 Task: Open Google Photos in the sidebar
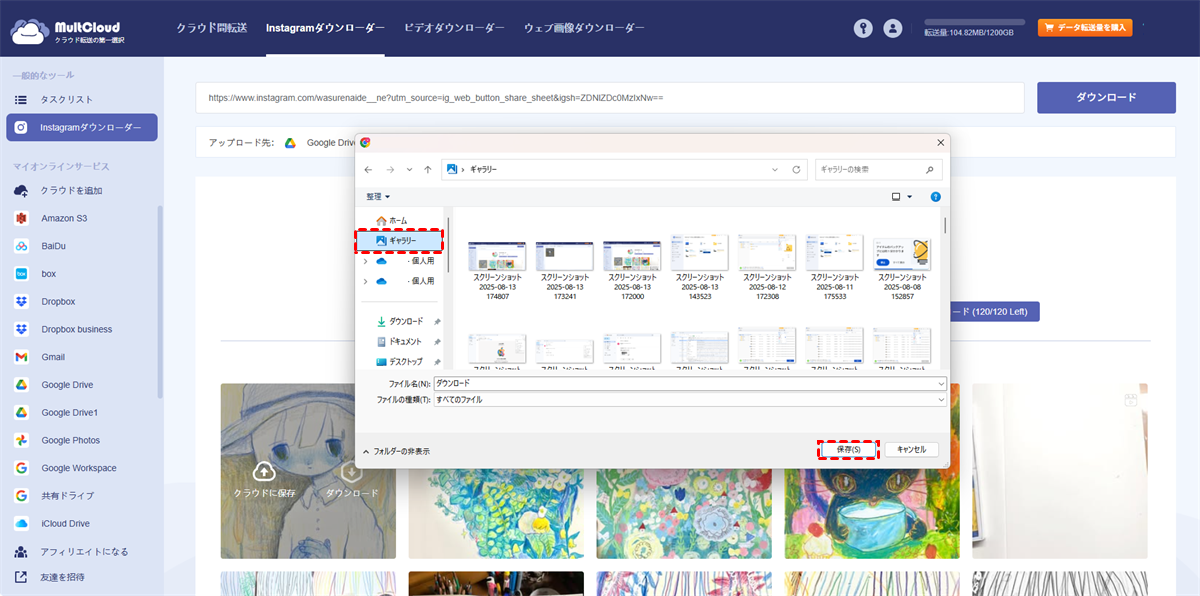pyautogui.click(x=70, y=440)
